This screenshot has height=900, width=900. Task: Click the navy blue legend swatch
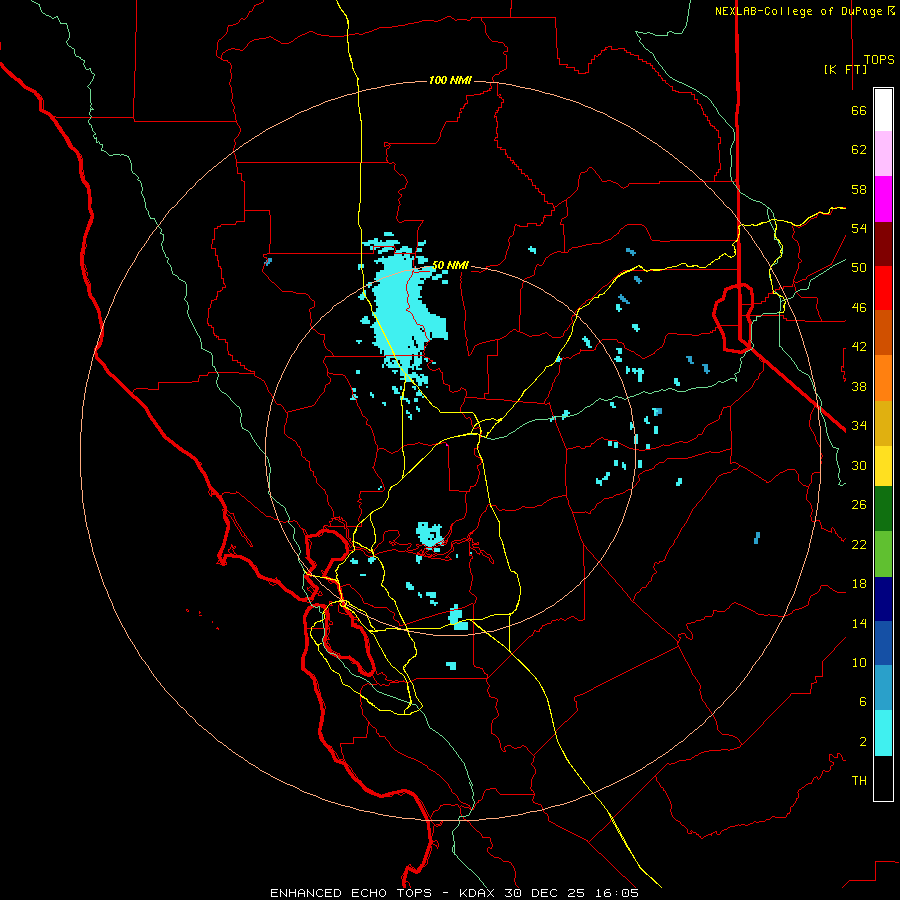[883, 599]
